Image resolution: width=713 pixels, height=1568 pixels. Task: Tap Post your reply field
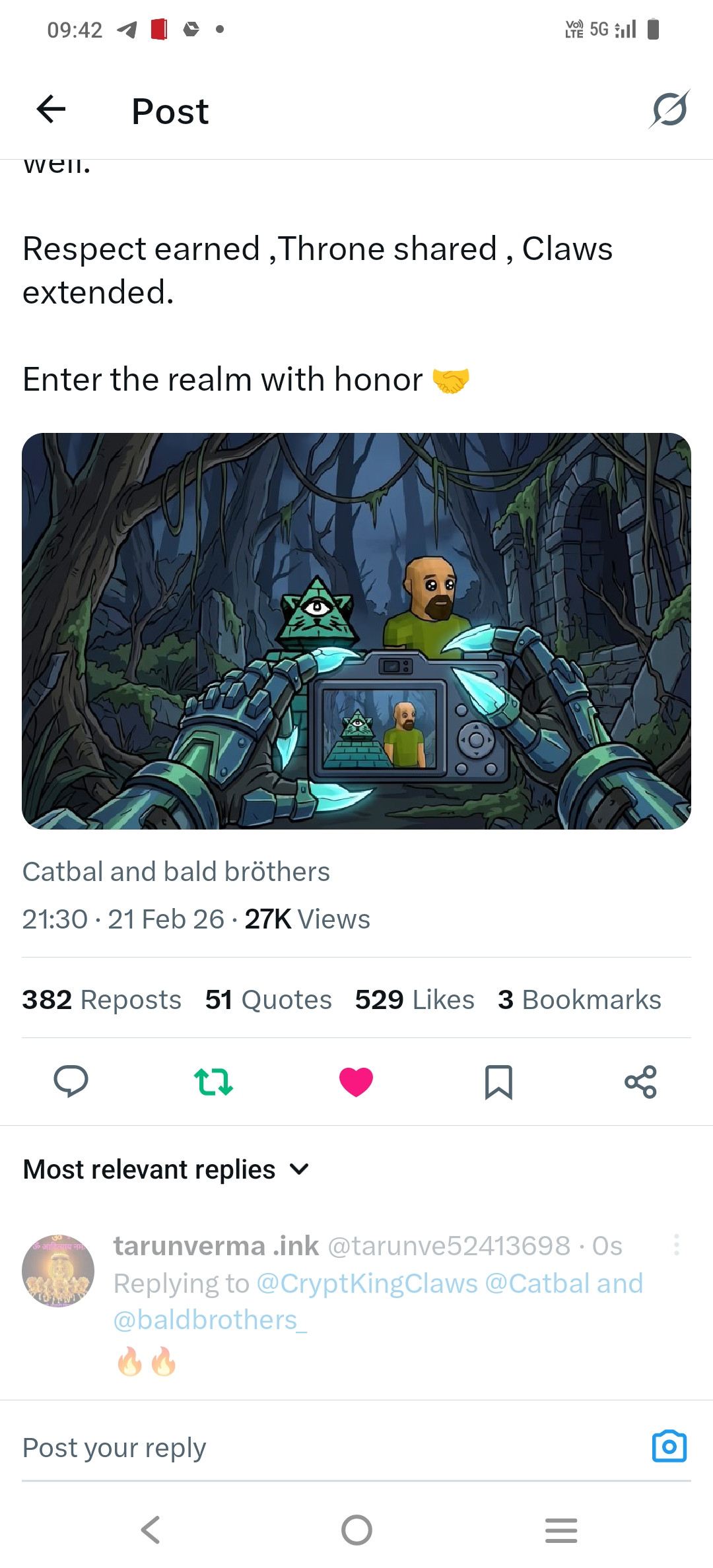click(330, 1448)
